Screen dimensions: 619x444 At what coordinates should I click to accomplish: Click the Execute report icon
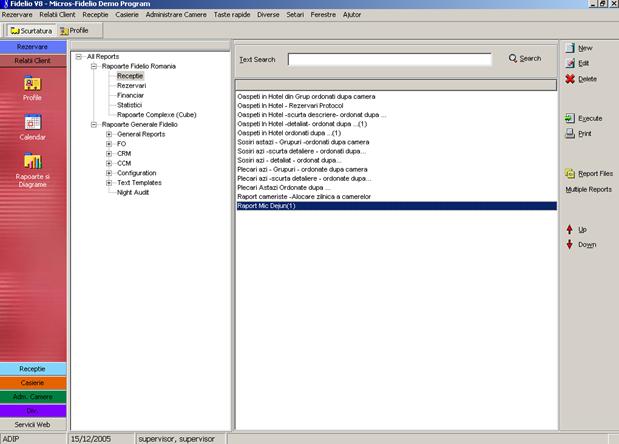point(570,118)
